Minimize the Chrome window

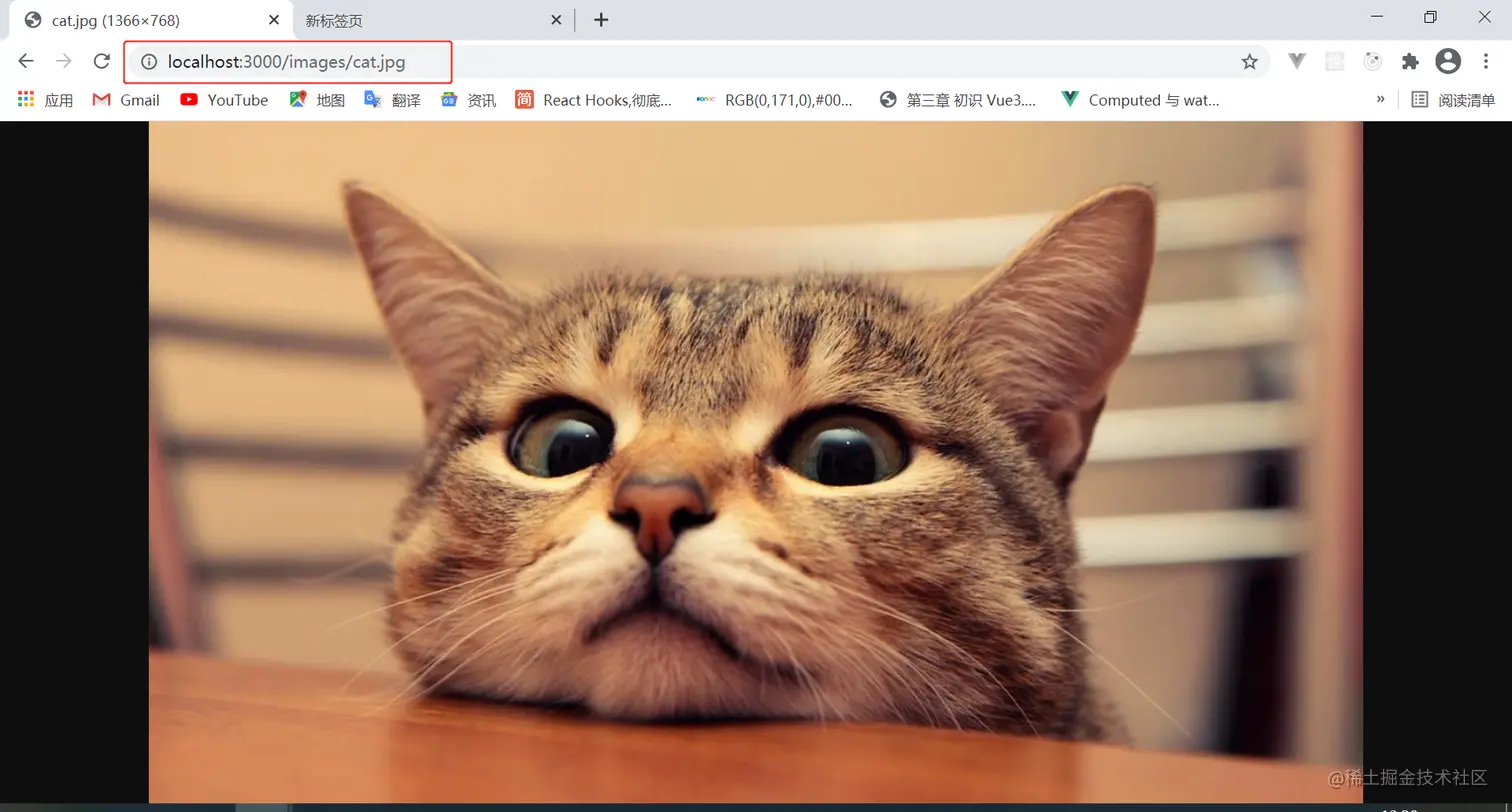tap(1377, 17)
